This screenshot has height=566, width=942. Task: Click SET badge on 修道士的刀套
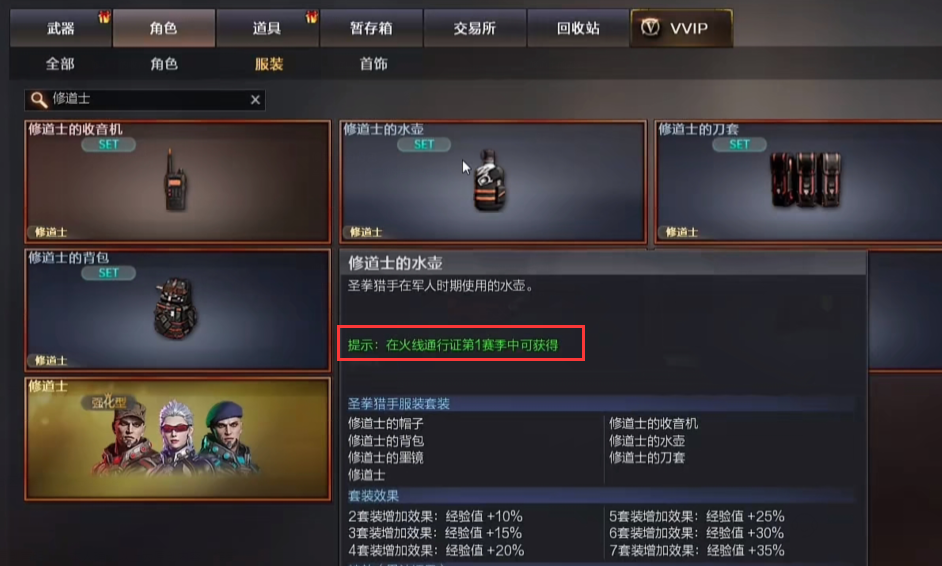739,144
